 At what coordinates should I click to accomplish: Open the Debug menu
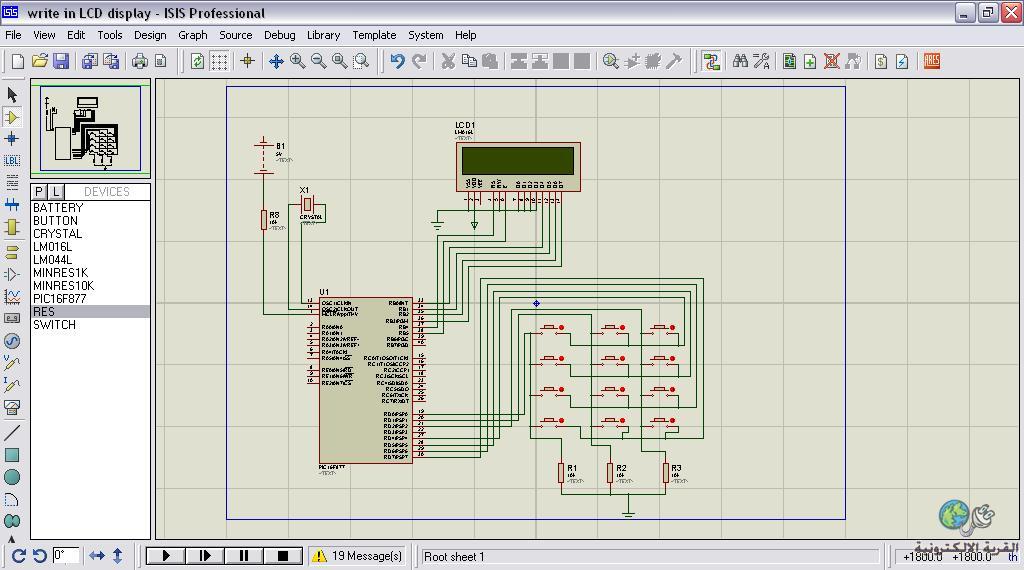[x=280, y=35]
